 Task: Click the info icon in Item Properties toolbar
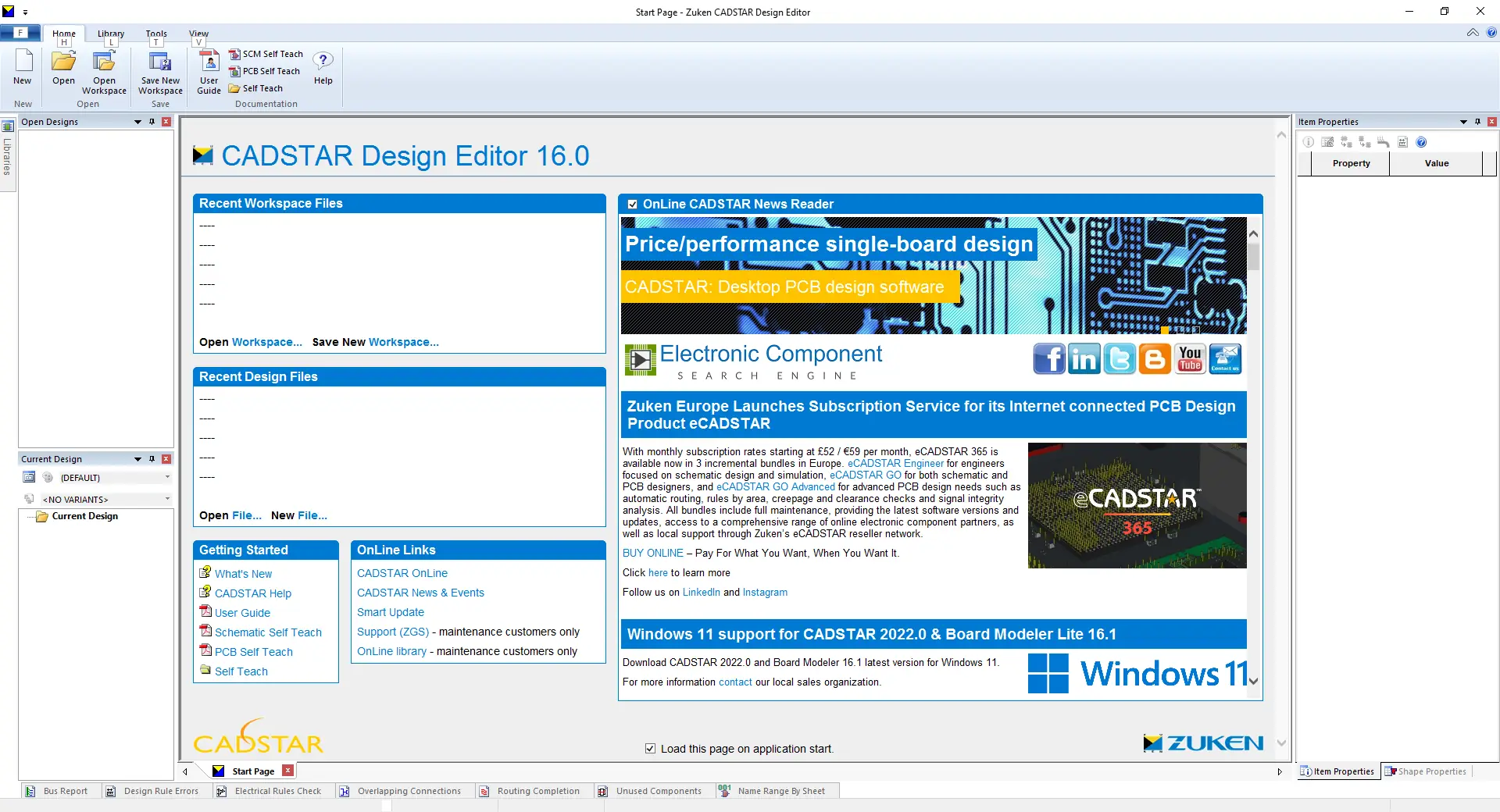point(1309,142)
